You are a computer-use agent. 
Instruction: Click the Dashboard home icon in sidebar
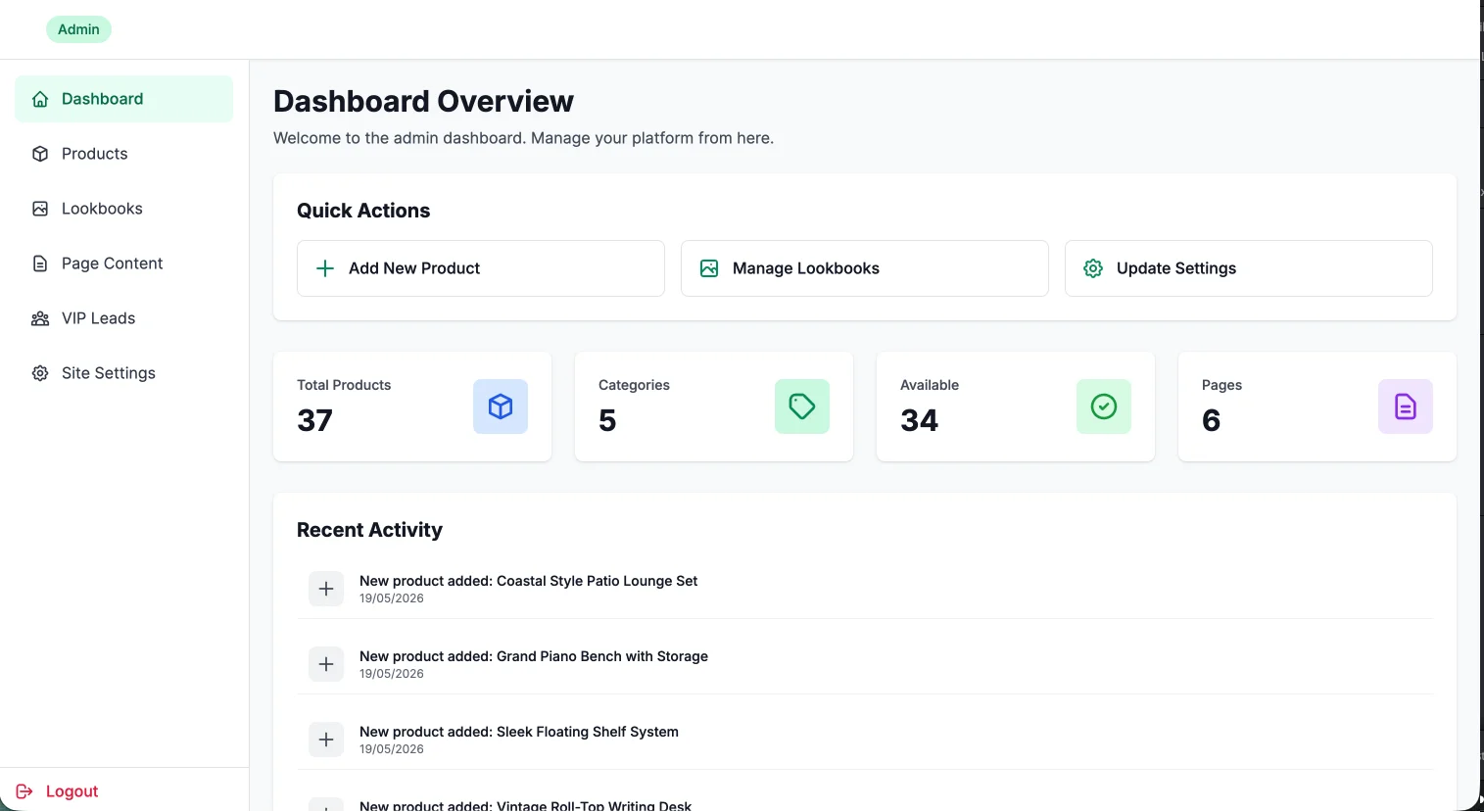[40, 99]
